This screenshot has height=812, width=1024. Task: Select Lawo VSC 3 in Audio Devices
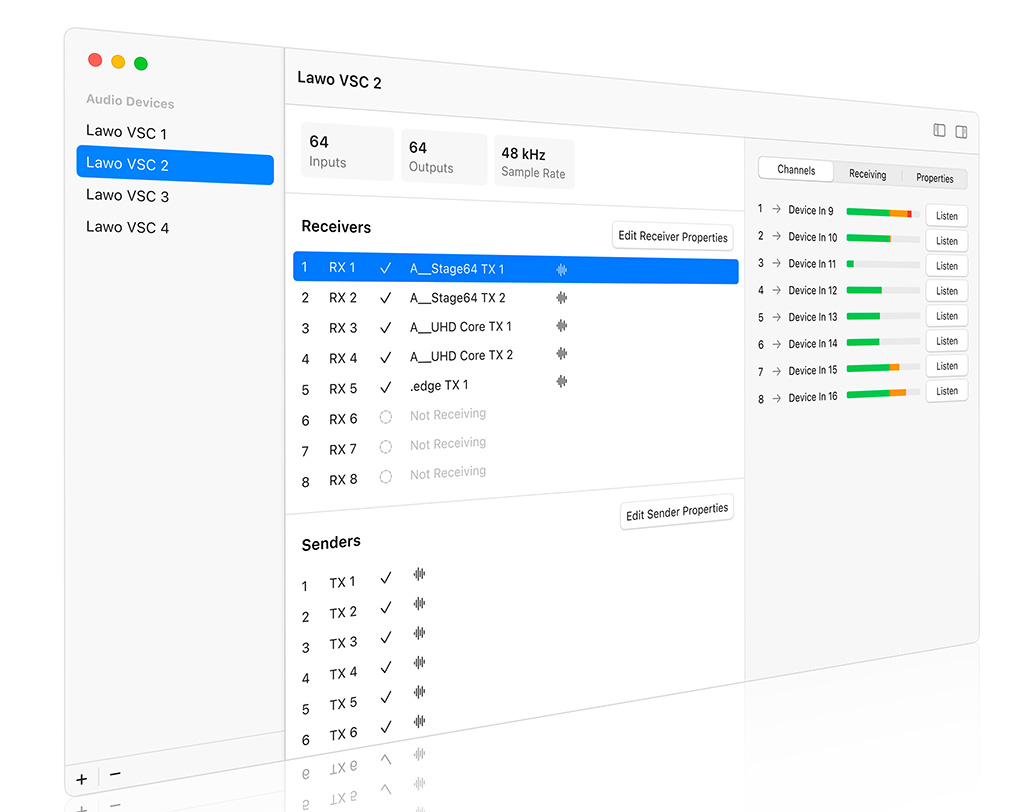point(127,195)
